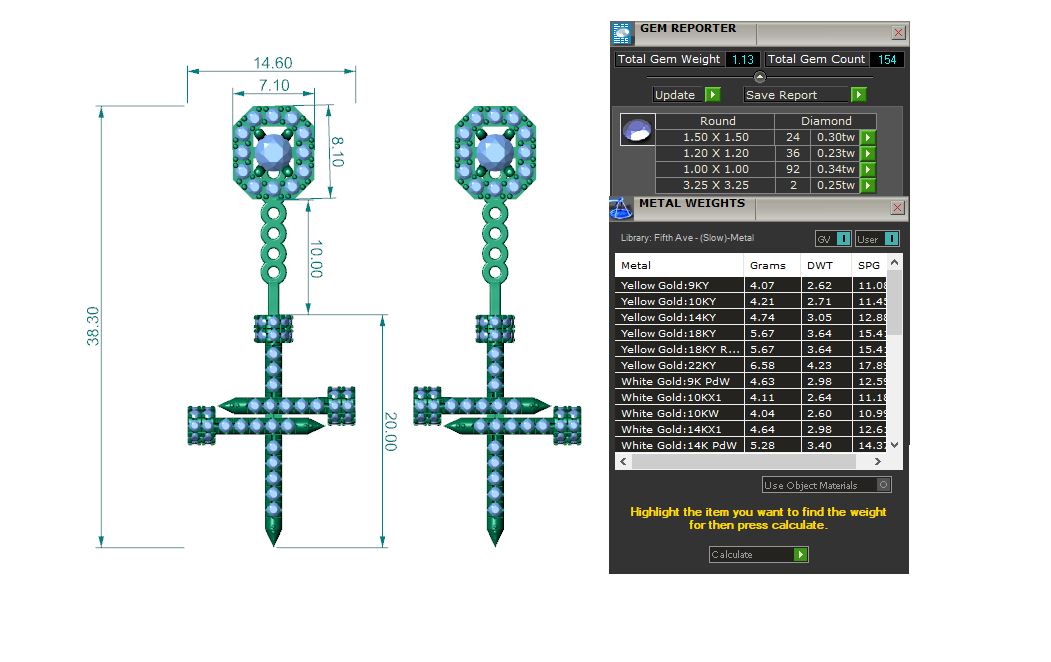This screenshot has height=662, width=1051.
Task: Click the Metal Weights scale icon
Action: (621, 208)
